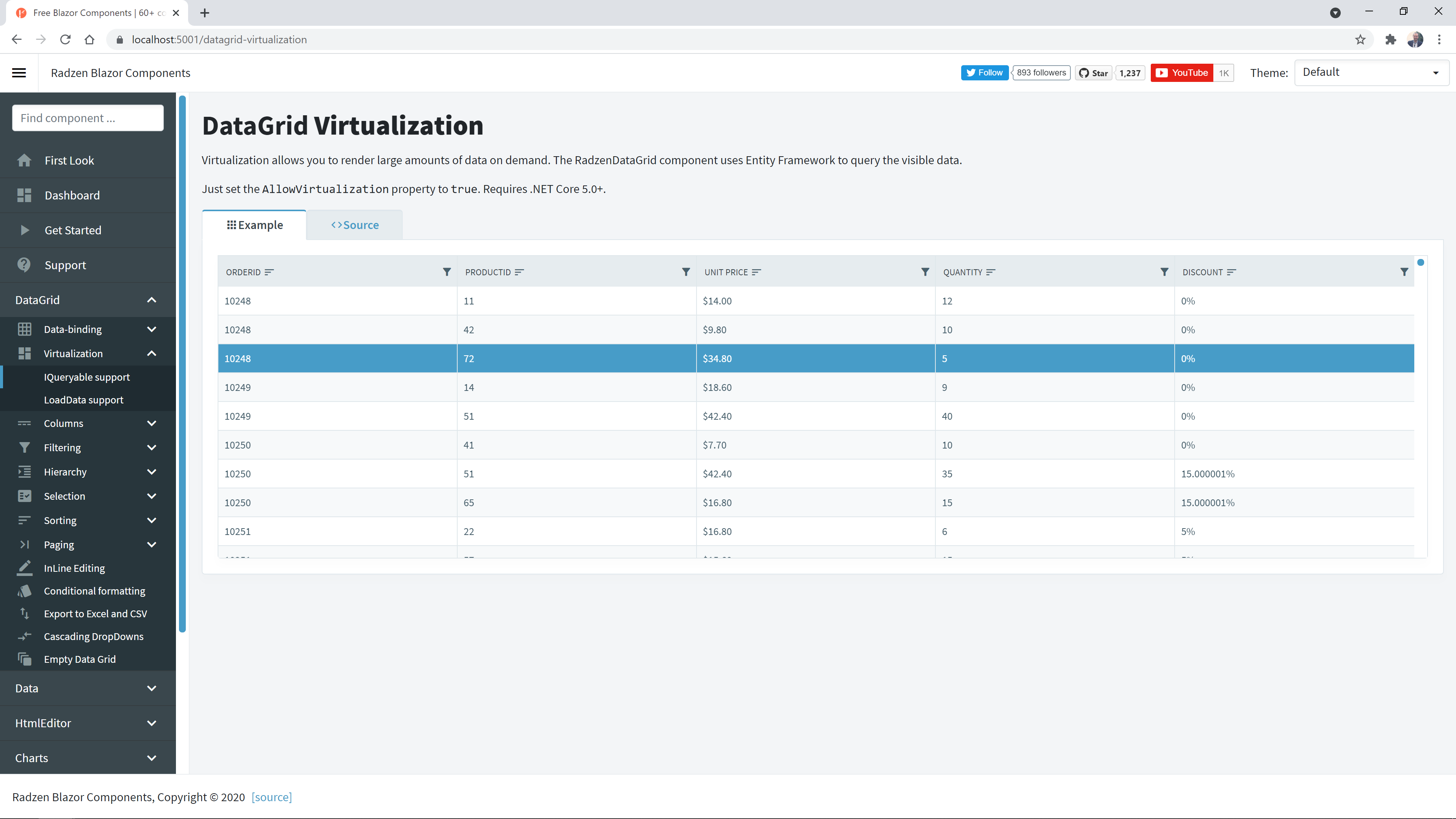Bookmark page with the star icon
1456x819 pixels.
pyautogui.click(x=1360, y=39)
